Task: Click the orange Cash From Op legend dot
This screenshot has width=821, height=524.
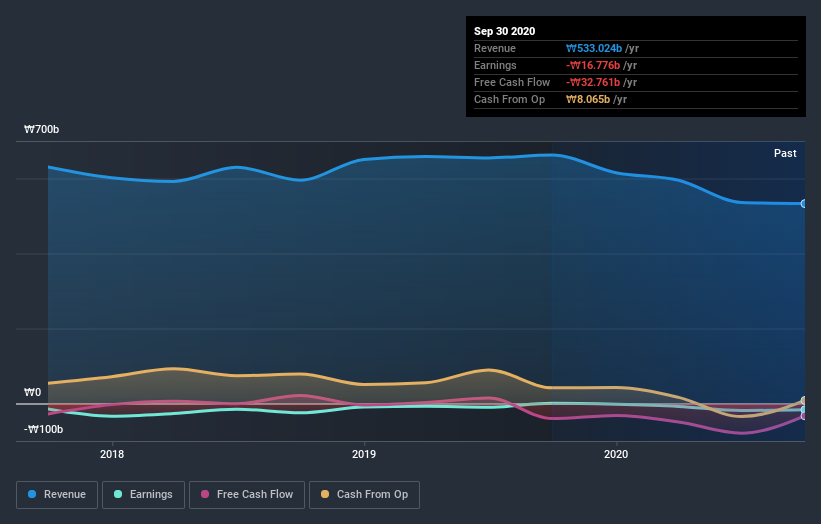Action: pyautogui.click(x=325, y=494)
